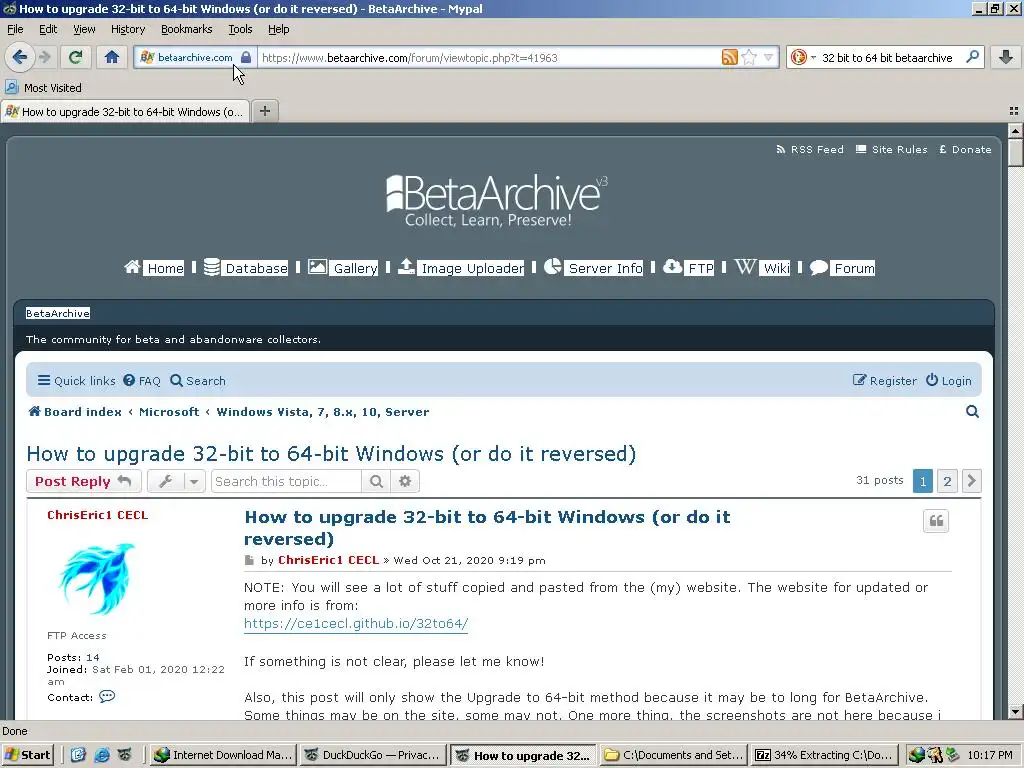Open the RSS Feed link

tap(810, 150)
